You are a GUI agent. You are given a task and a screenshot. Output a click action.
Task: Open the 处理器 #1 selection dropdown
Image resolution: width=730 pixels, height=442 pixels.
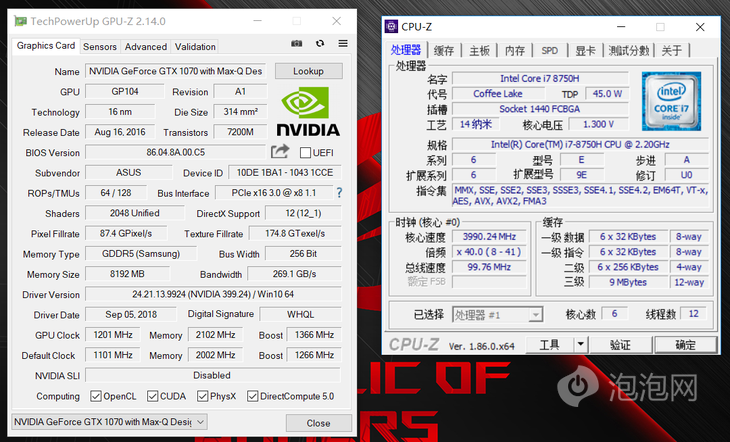coord(497,315)
